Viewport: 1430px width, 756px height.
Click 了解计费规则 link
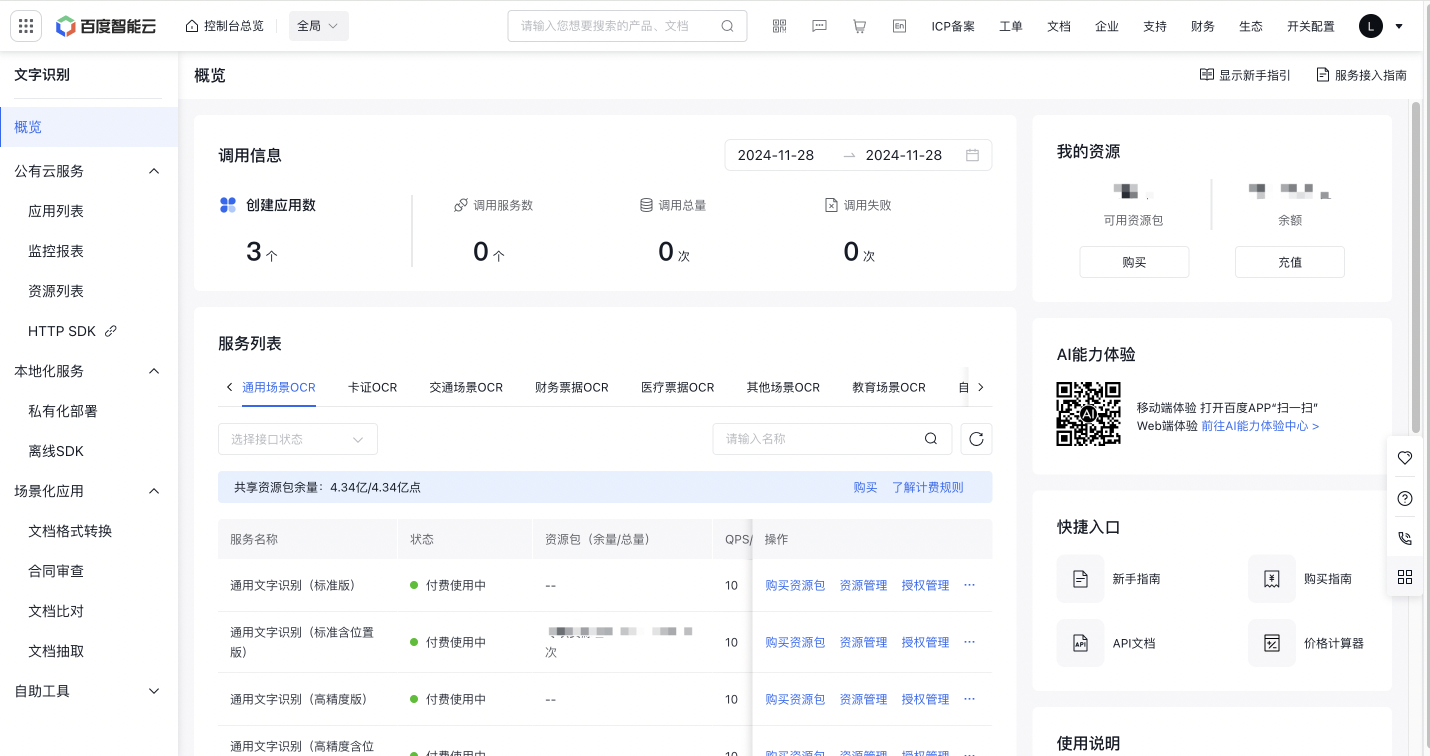(x=928, y=487)
